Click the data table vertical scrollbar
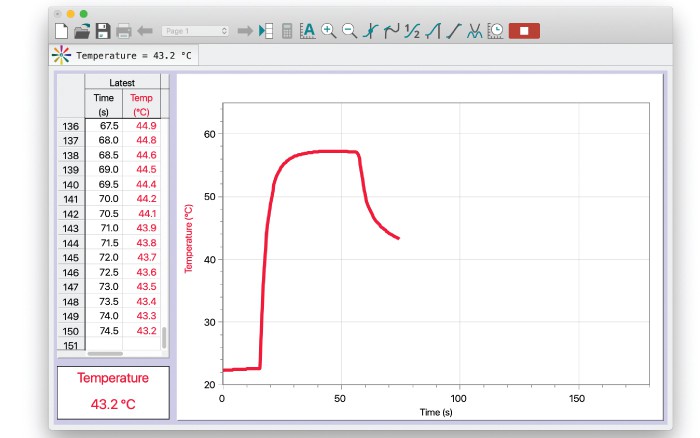 pyautogui.click(x=164, y=336)
